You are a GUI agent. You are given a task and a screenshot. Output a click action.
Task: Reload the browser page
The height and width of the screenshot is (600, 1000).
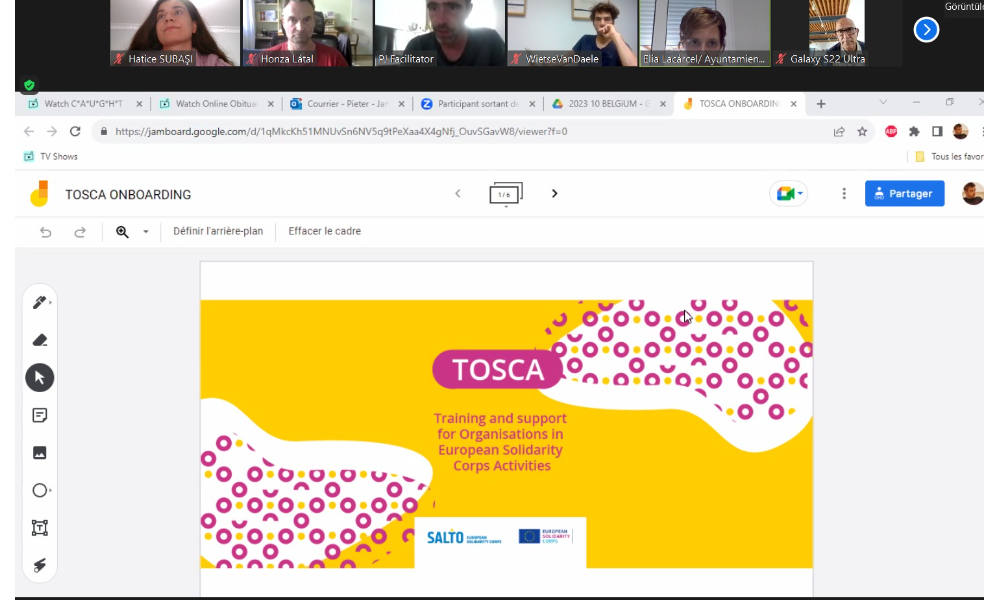click(x=75, y=131)
